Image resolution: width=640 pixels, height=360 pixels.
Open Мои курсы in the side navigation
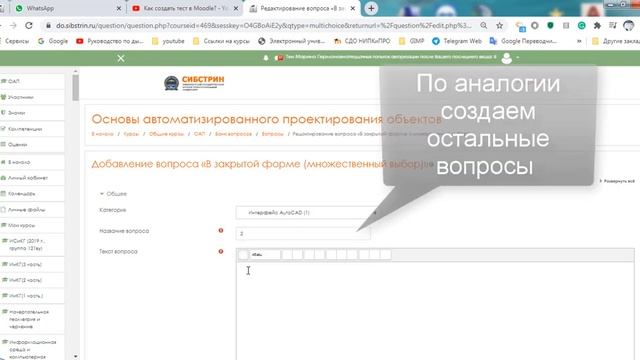pos(32,225)
